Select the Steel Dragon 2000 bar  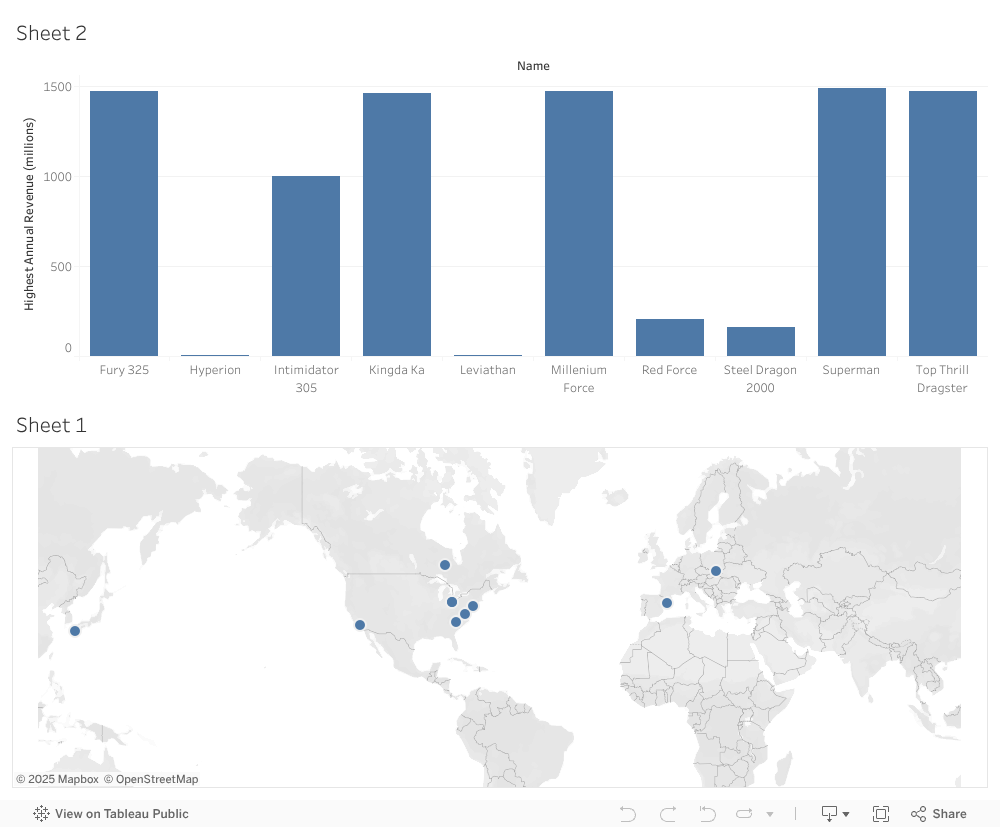tap(761, 341)
